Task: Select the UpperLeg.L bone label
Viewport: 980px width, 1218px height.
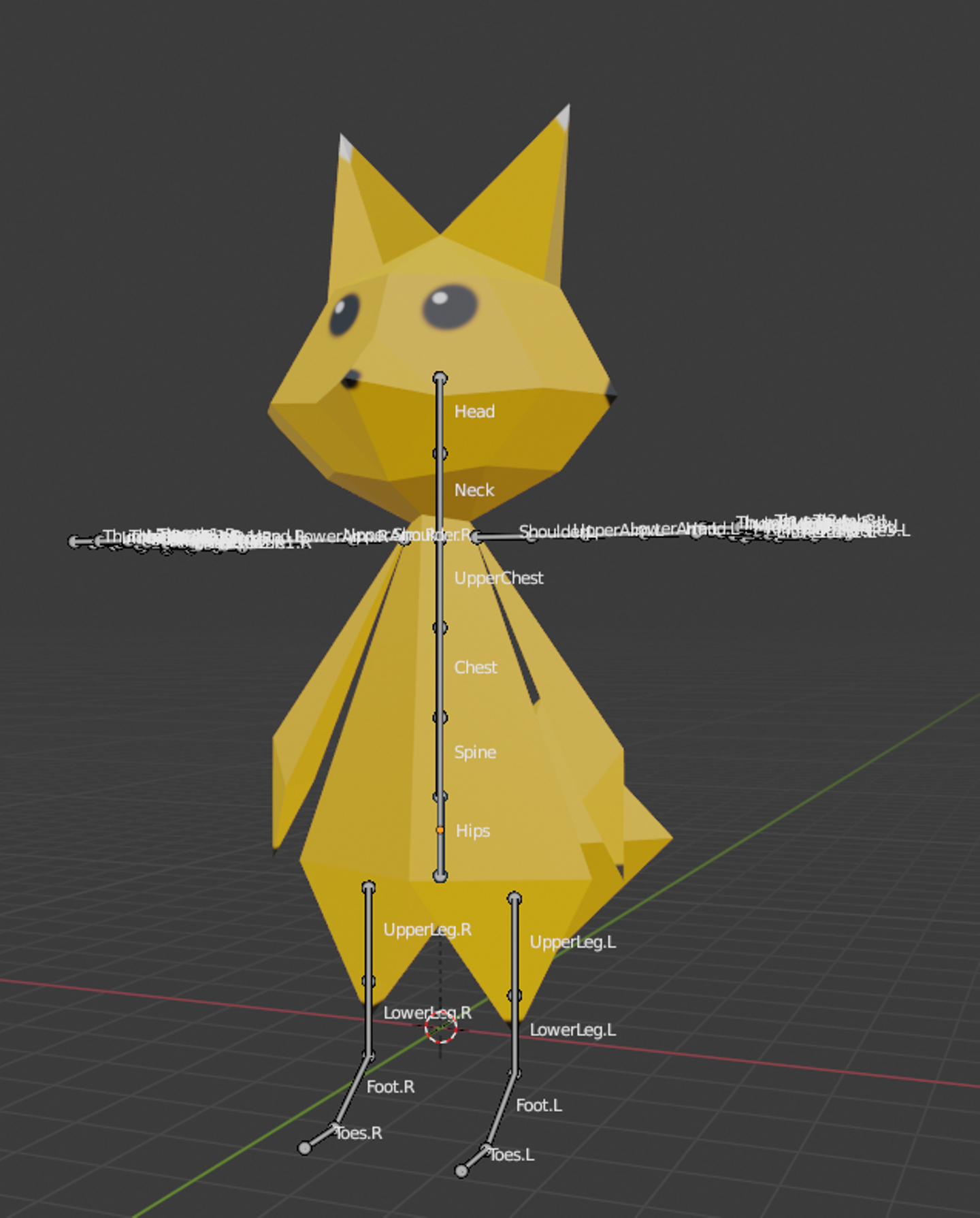Action: 573,942
